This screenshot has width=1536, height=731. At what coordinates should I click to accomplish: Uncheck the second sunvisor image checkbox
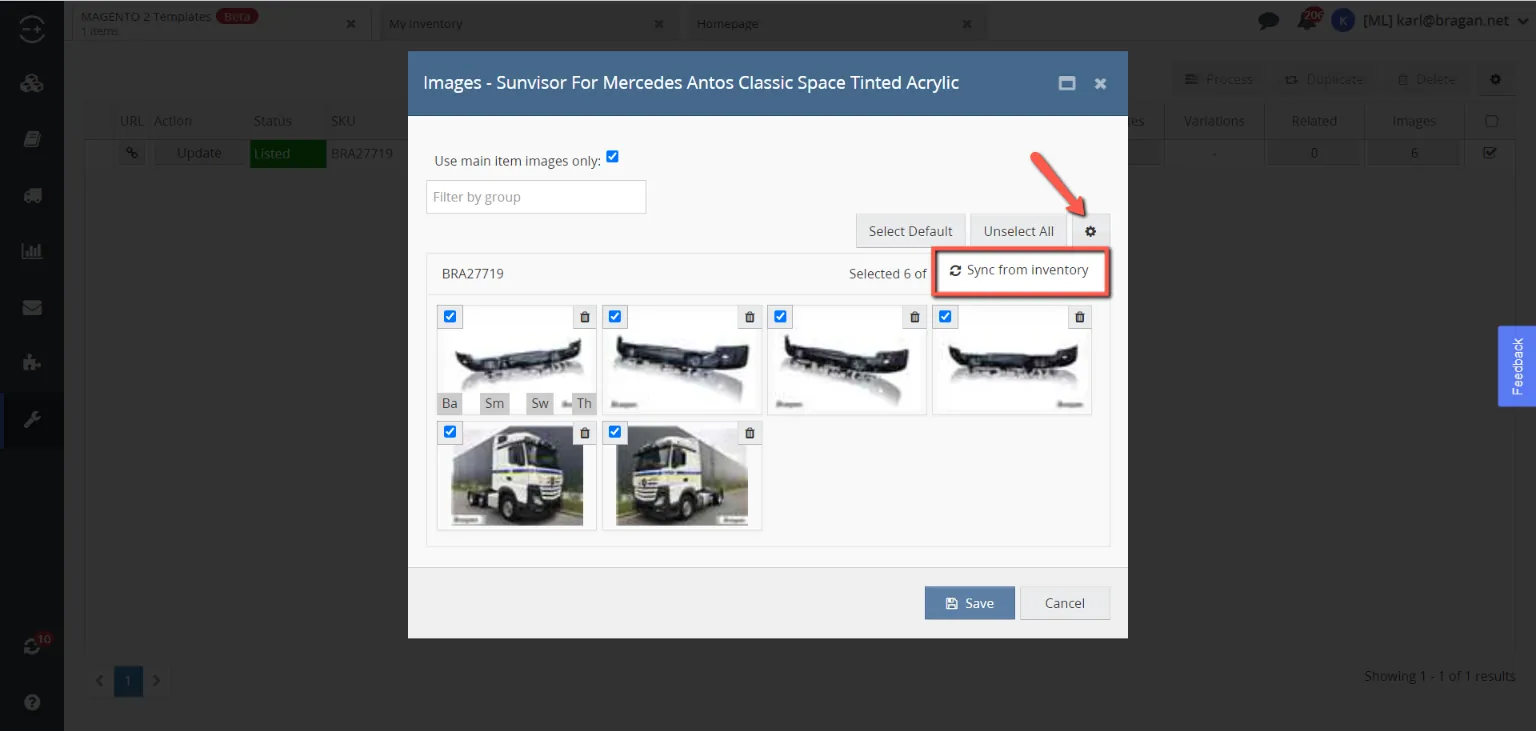(x=615, y=317)
